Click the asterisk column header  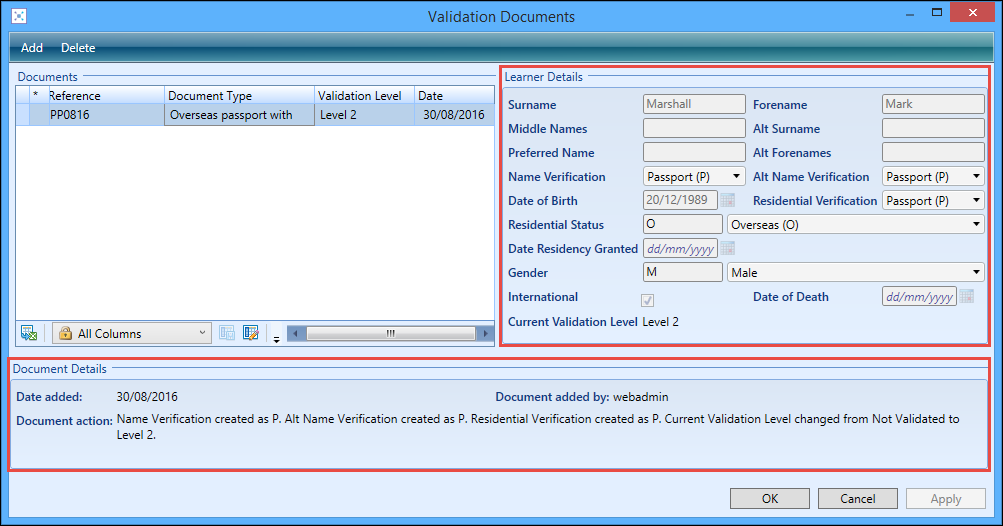tap(37, 95)
